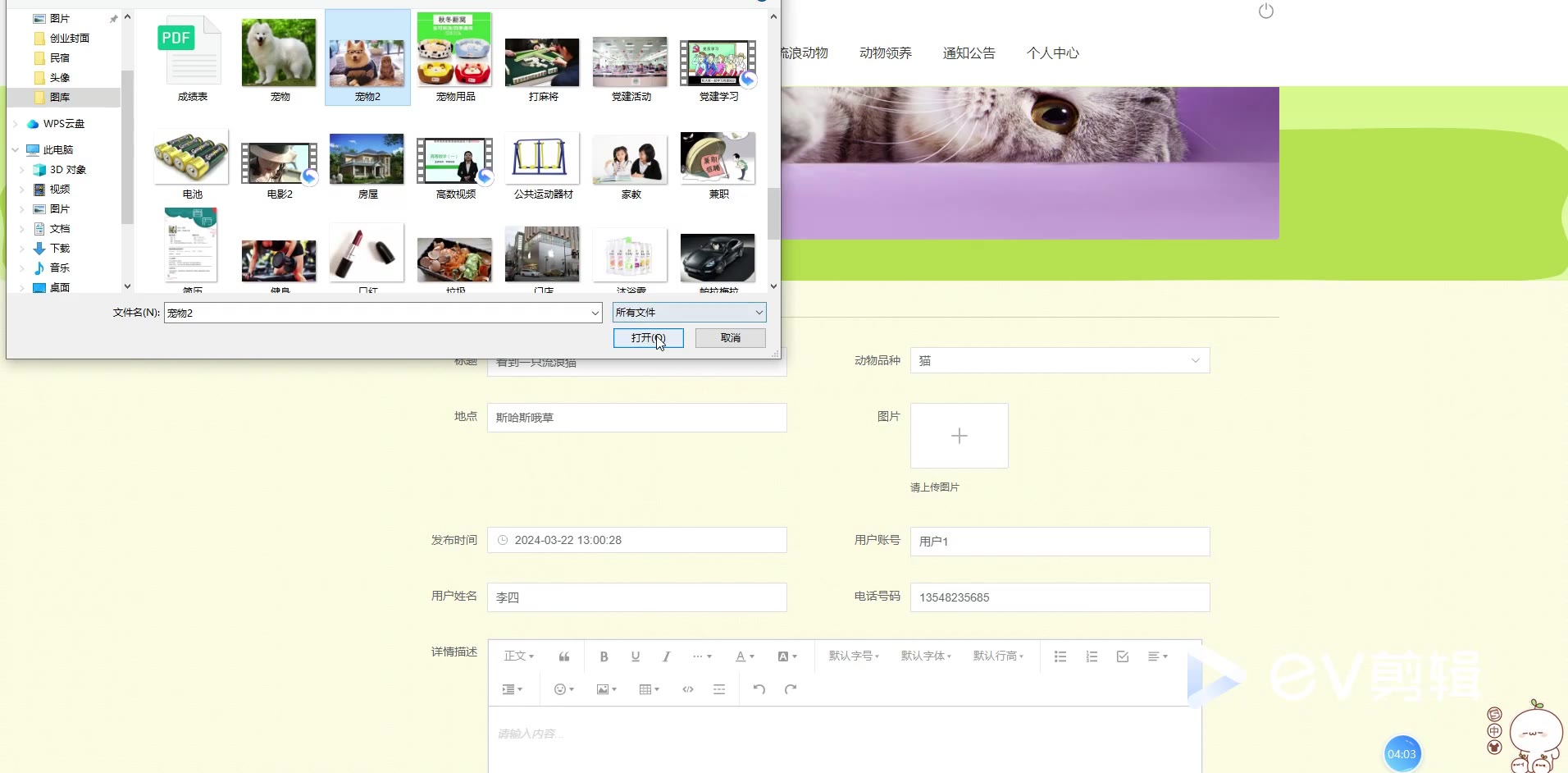1568x773 pixels.
Task: Open the insert image menu in the editor
Action: pyautogui.click(x=607, y=689)
